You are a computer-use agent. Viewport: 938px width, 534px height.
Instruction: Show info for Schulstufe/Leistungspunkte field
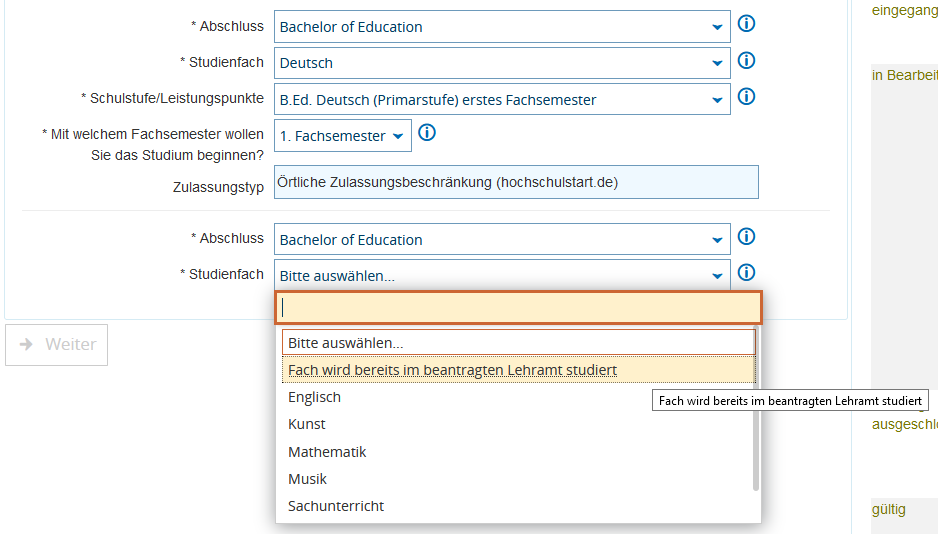(x=746, y=96)
